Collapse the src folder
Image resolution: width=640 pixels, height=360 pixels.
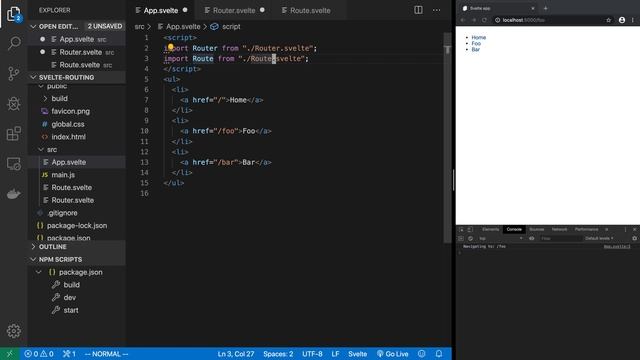(x=52, y=149)
